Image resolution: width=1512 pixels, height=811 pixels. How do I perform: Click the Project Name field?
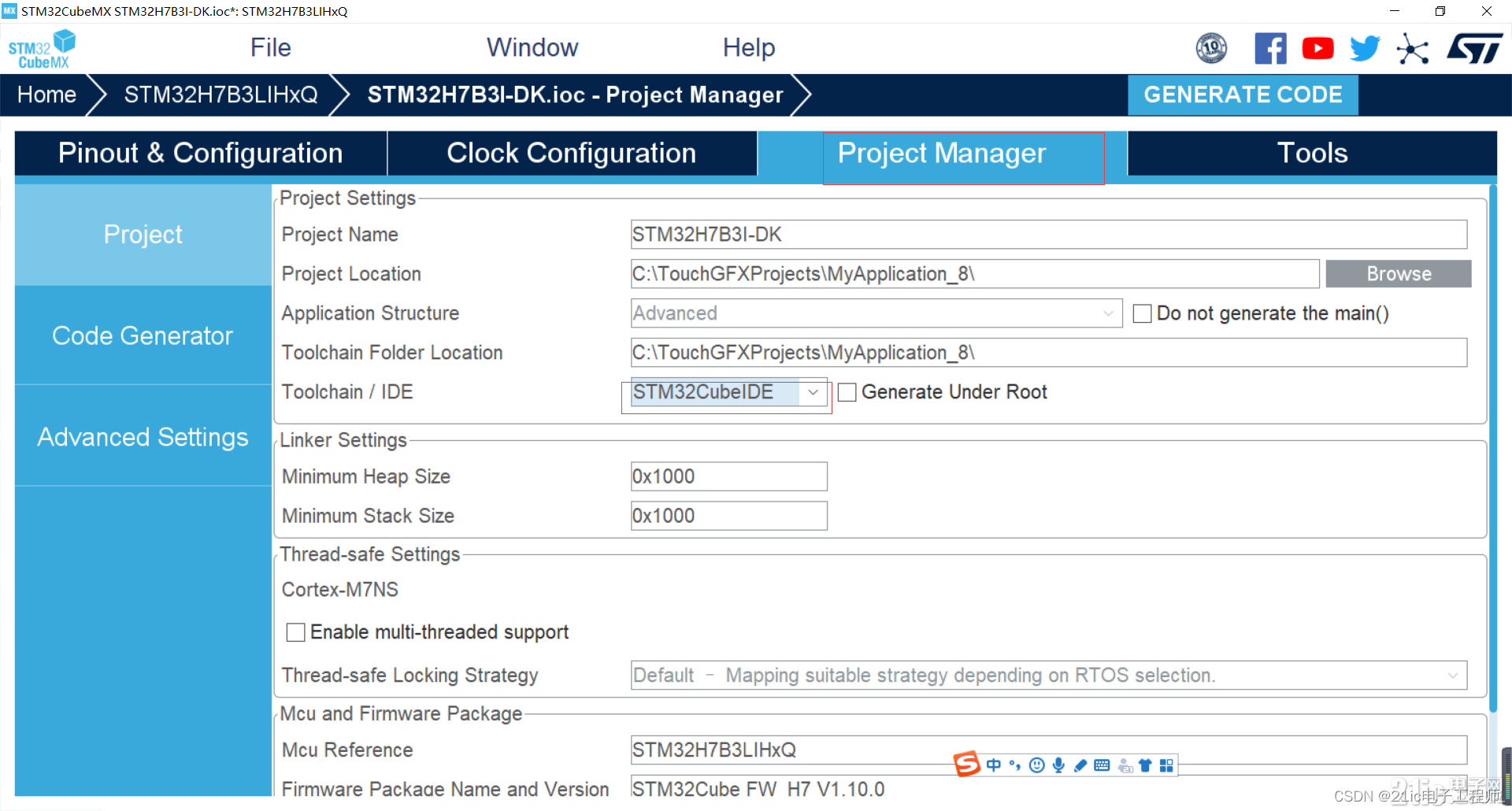coord(1048,235)
